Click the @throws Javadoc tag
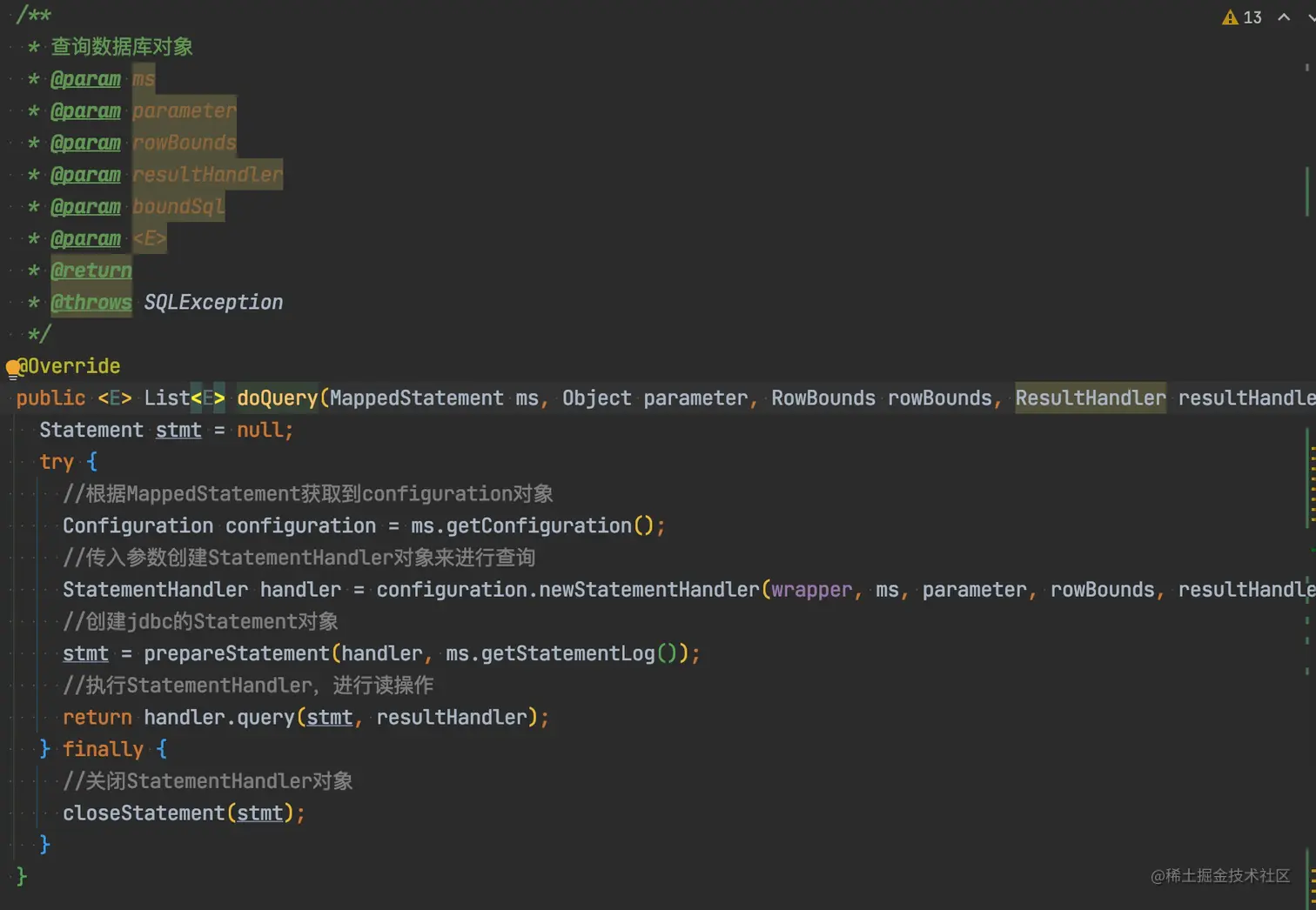Image resolution: width=1316 pixels, height=910 pixels. (91, 303)
